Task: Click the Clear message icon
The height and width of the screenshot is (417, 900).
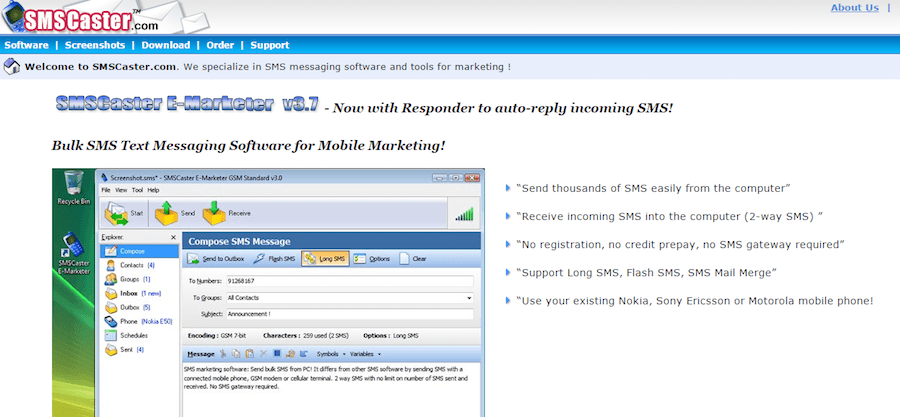Action: (413, 259)
